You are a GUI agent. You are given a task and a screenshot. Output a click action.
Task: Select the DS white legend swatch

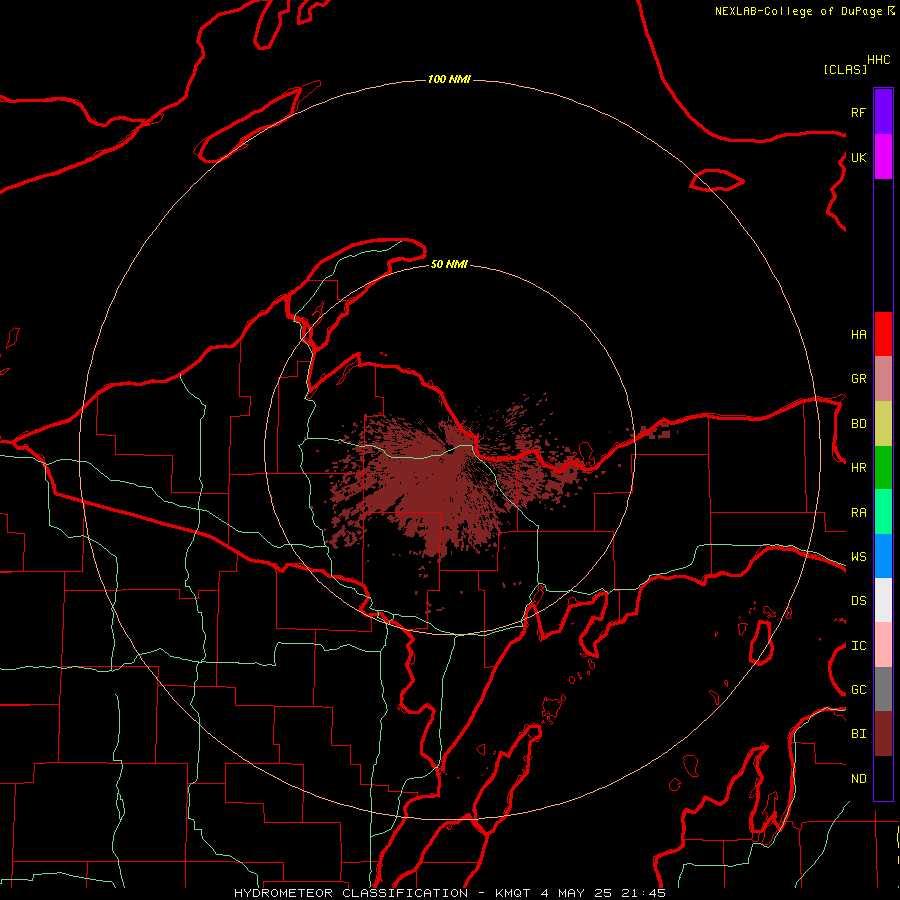883,600
